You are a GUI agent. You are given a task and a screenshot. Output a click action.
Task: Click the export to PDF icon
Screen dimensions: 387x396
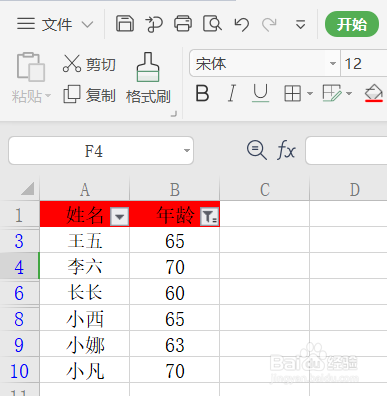[x=154, y=24]
